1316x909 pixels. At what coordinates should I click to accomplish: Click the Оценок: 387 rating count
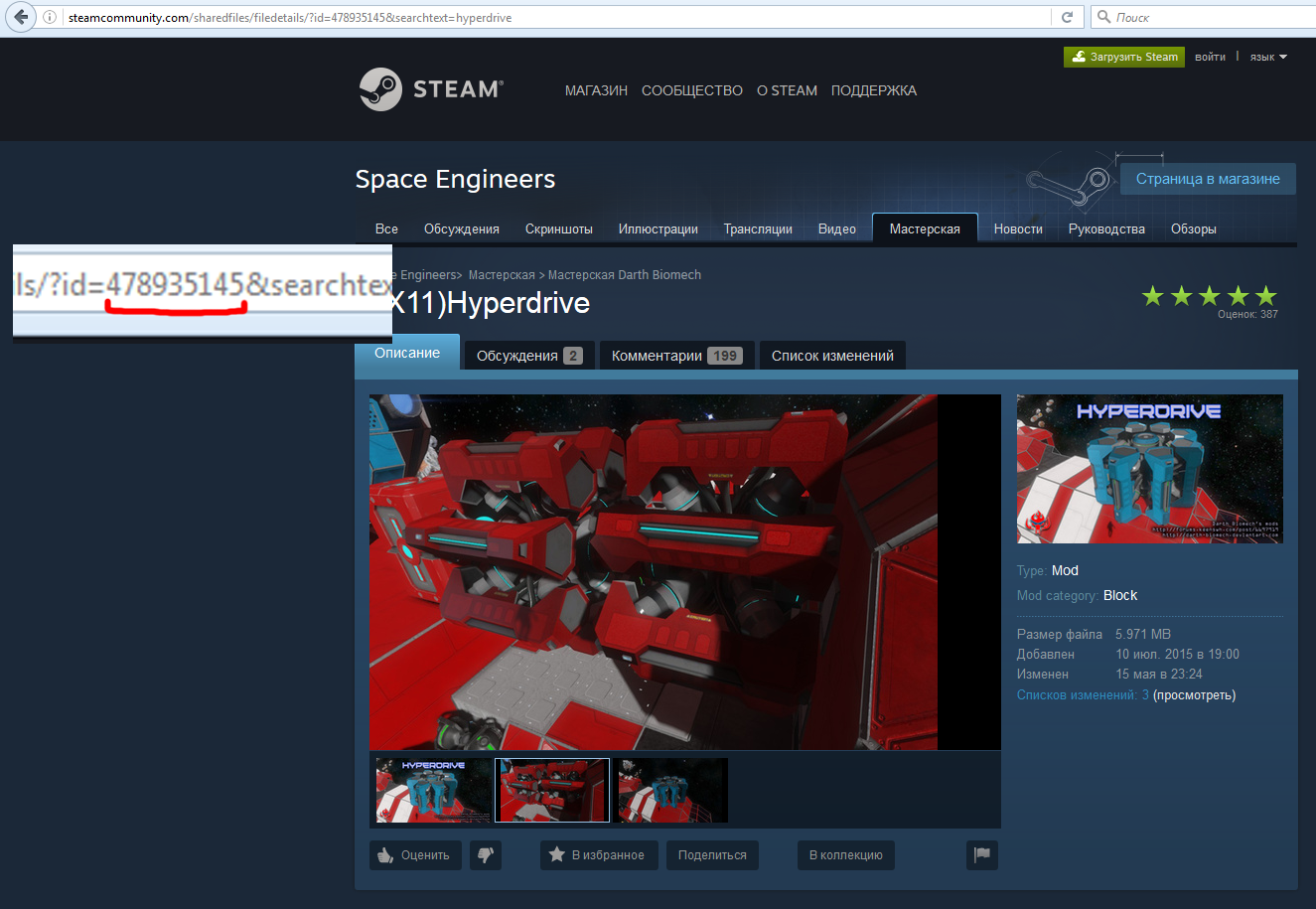click(1247, 314)
